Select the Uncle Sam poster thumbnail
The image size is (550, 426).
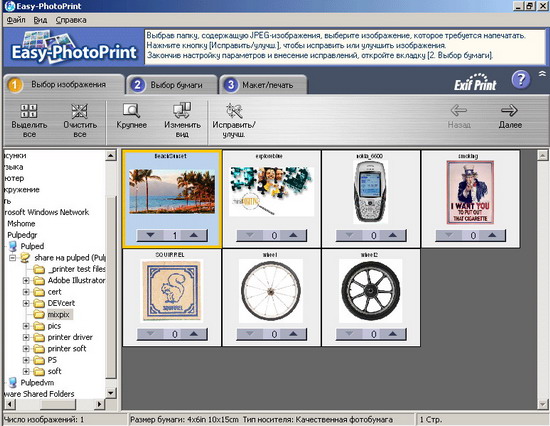470,192
